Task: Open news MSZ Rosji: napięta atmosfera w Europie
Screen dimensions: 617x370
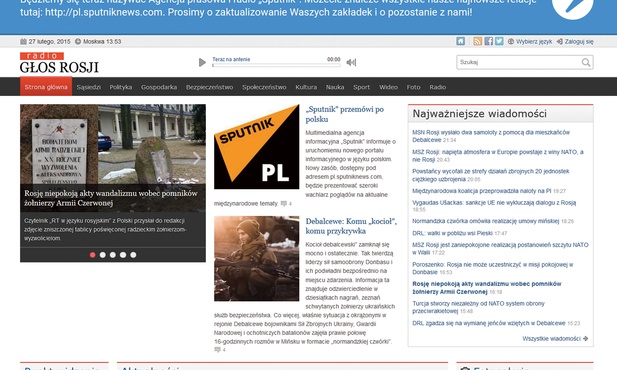Action: (498, 155)
